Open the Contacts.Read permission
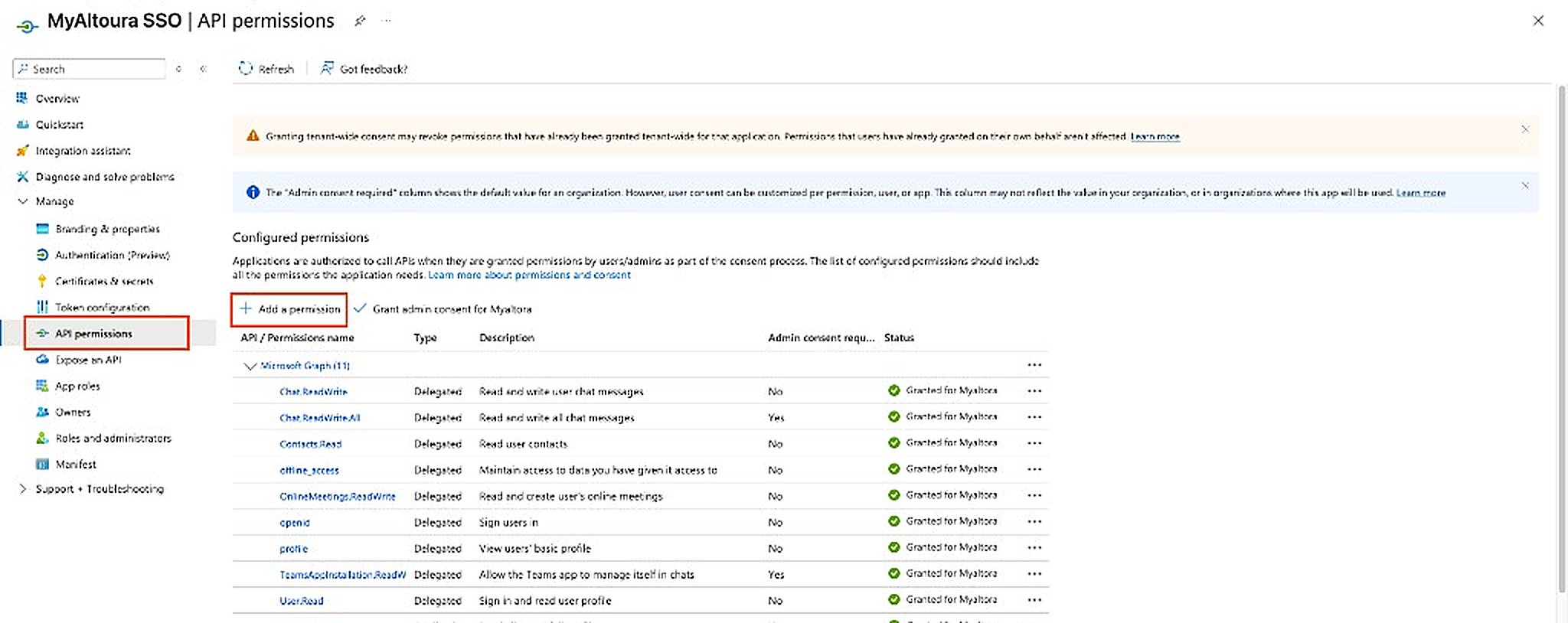 (310, 444)
